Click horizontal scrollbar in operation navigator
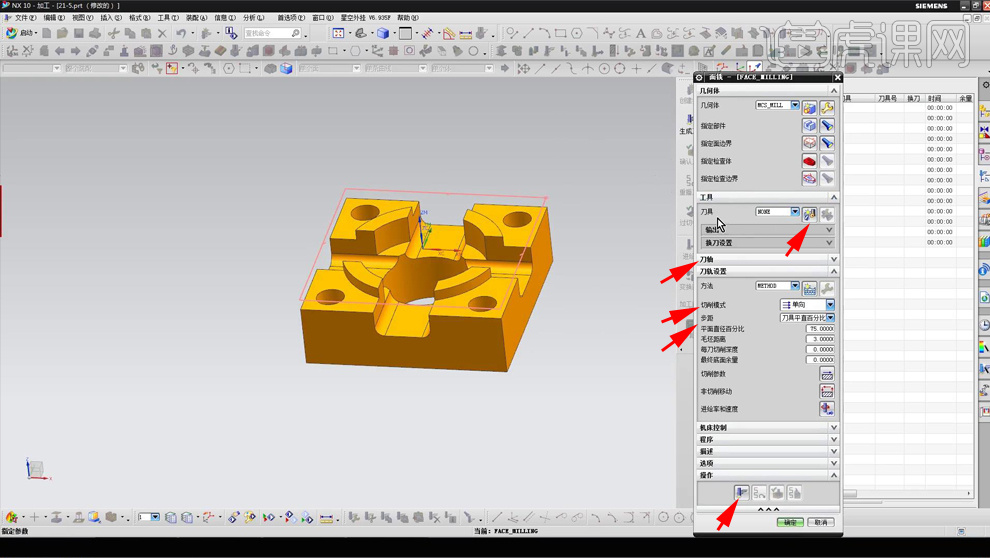Viewport: 990px width, 558px height. tap(907, 494)
